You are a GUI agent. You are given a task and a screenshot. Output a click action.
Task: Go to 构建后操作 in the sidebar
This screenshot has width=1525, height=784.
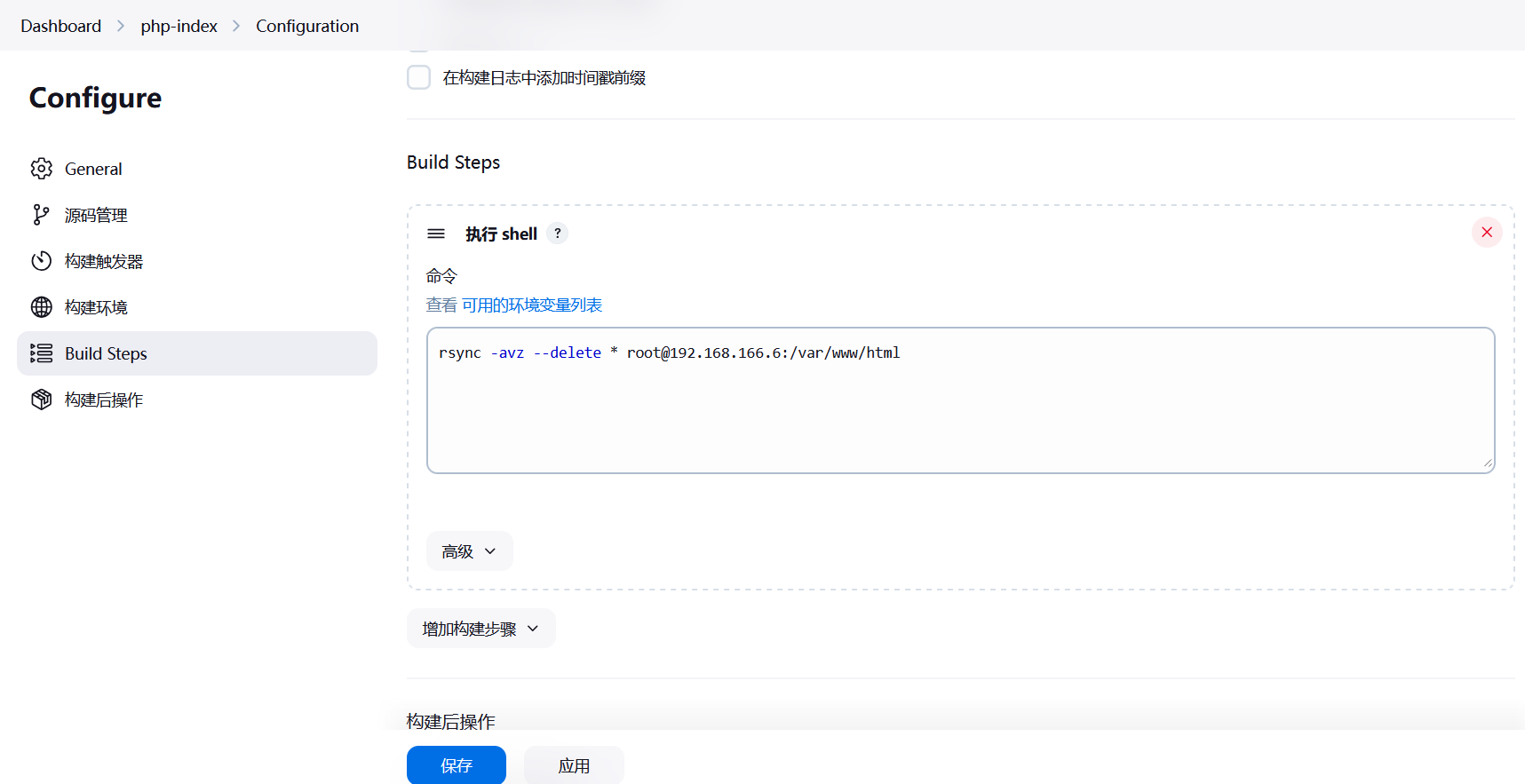[197, 400]
